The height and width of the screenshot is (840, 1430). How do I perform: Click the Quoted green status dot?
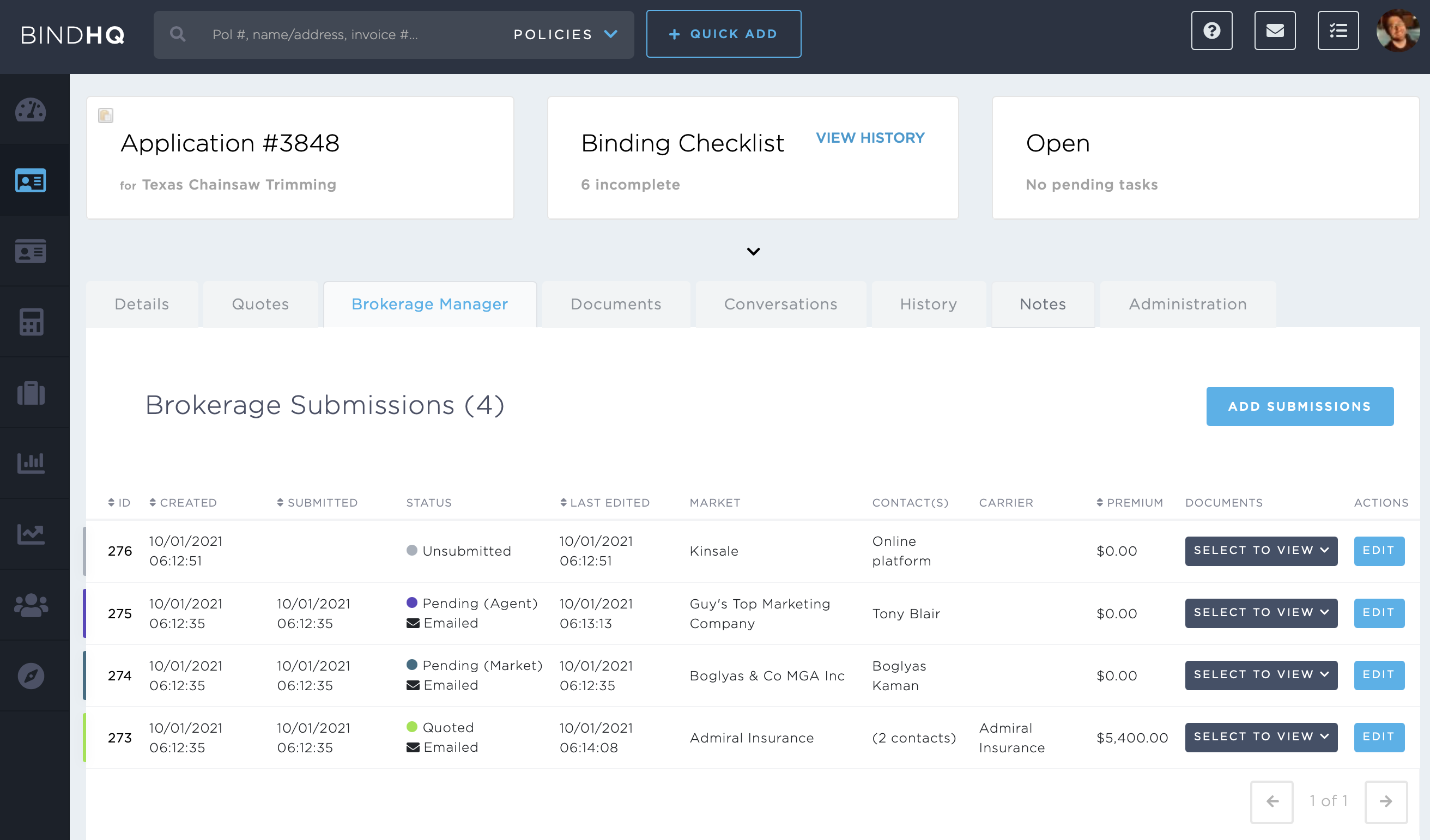click(412, 727)
